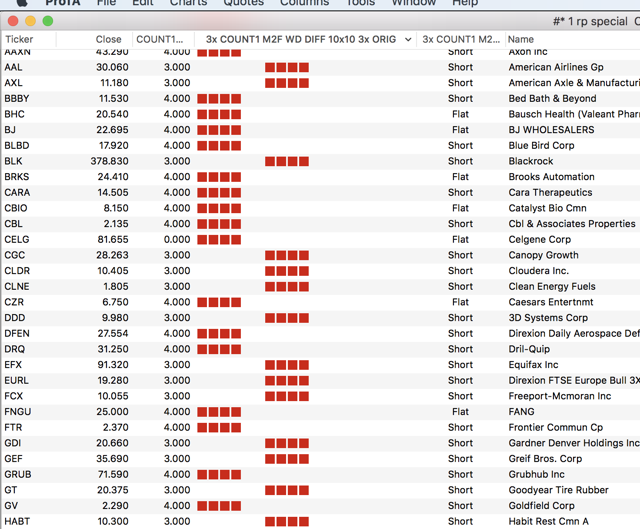This screenshot has width=640, height=529.
Task: Open the Help menu
Action: [465, 3]
